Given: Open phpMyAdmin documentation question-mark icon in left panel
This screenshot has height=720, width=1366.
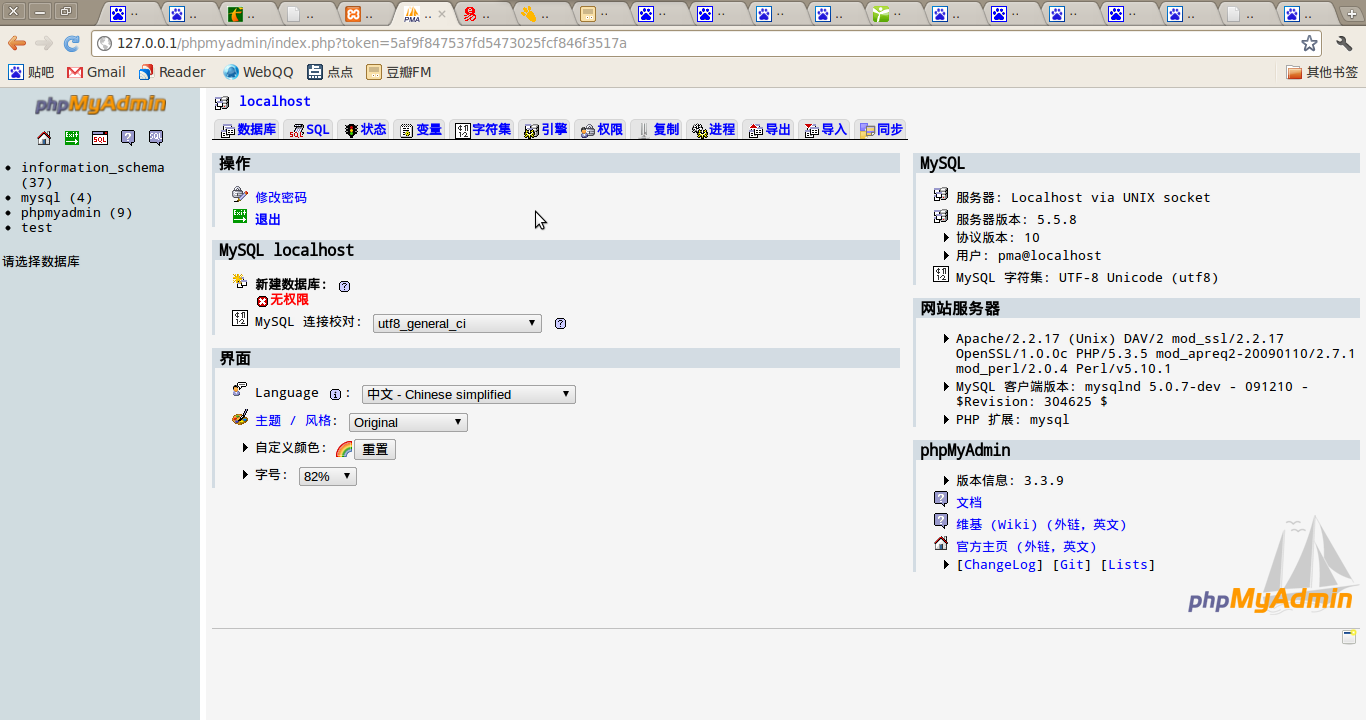Looking at the screenshot, I should point(128,138).
